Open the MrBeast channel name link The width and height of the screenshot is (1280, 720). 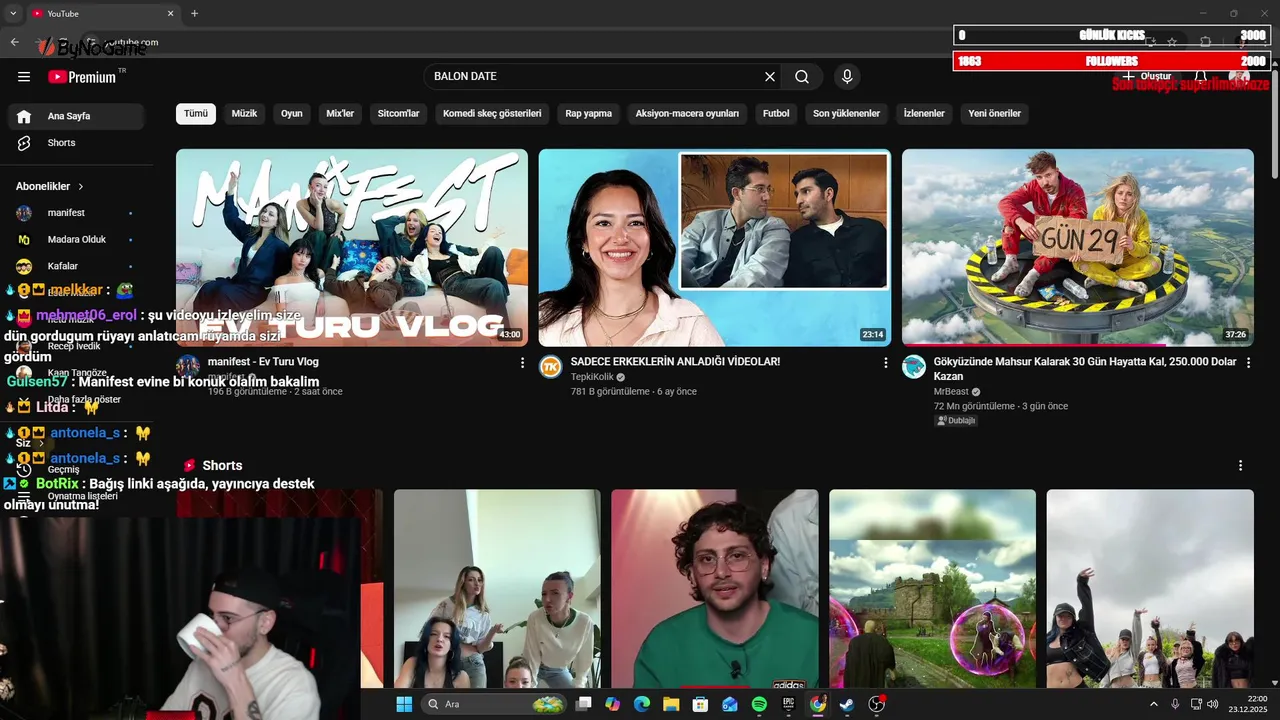[x=950, y=392]
